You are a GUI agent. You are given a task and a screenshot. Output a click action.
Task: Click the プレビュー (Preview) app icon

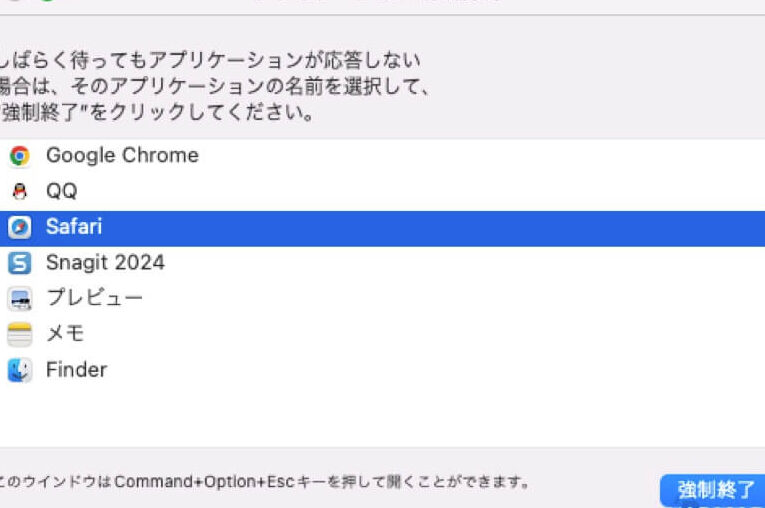pos(19,299)
